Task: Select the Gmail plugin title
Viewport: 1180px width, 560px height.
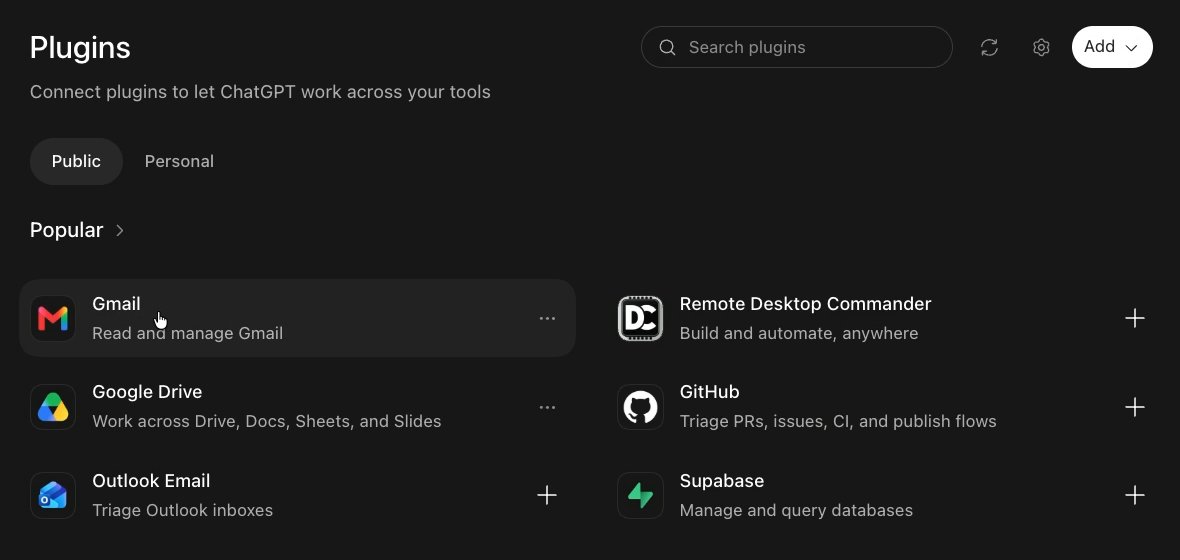Action: click(116, 304)
